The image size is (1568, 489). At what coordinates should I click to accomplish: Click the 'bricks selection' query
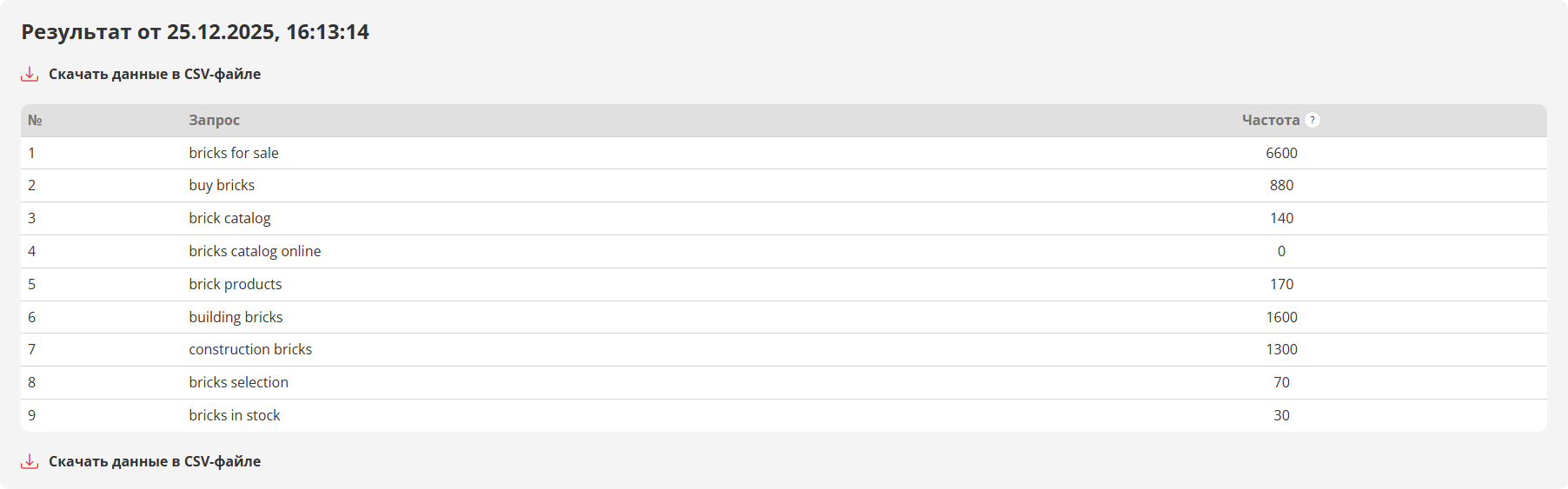point(238,382)
